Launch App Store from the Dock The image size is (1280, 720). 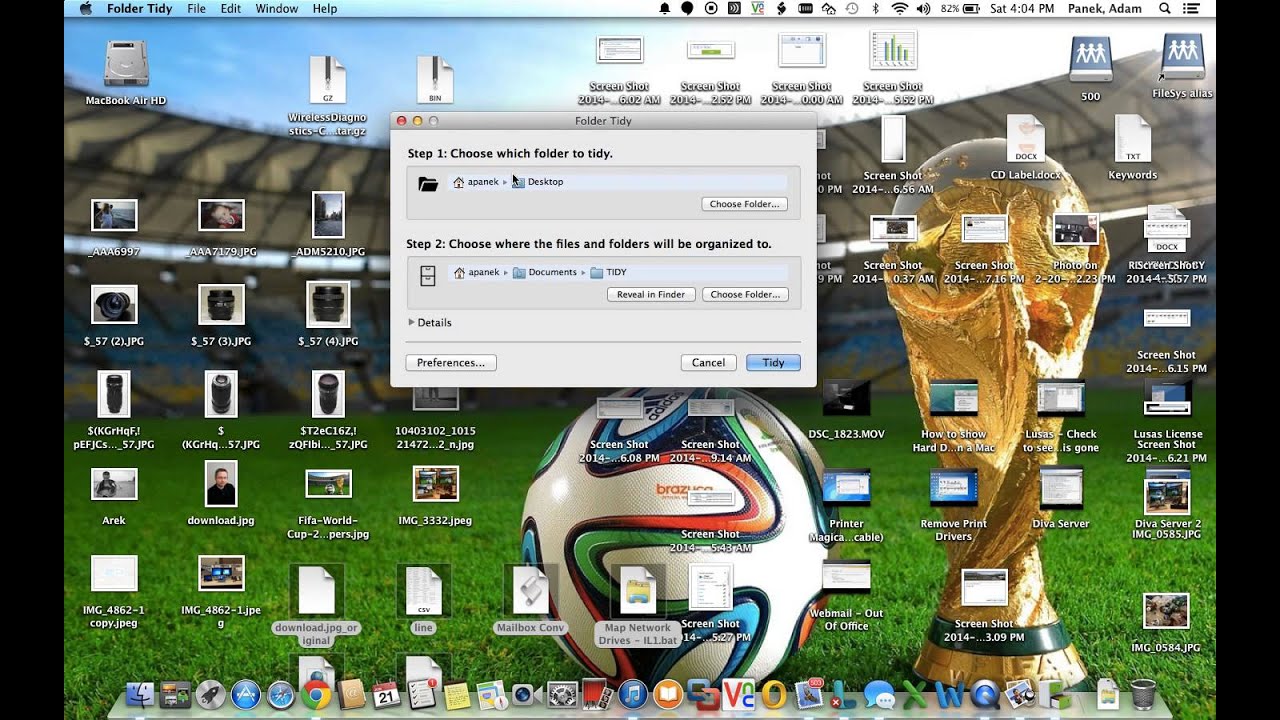246,695
